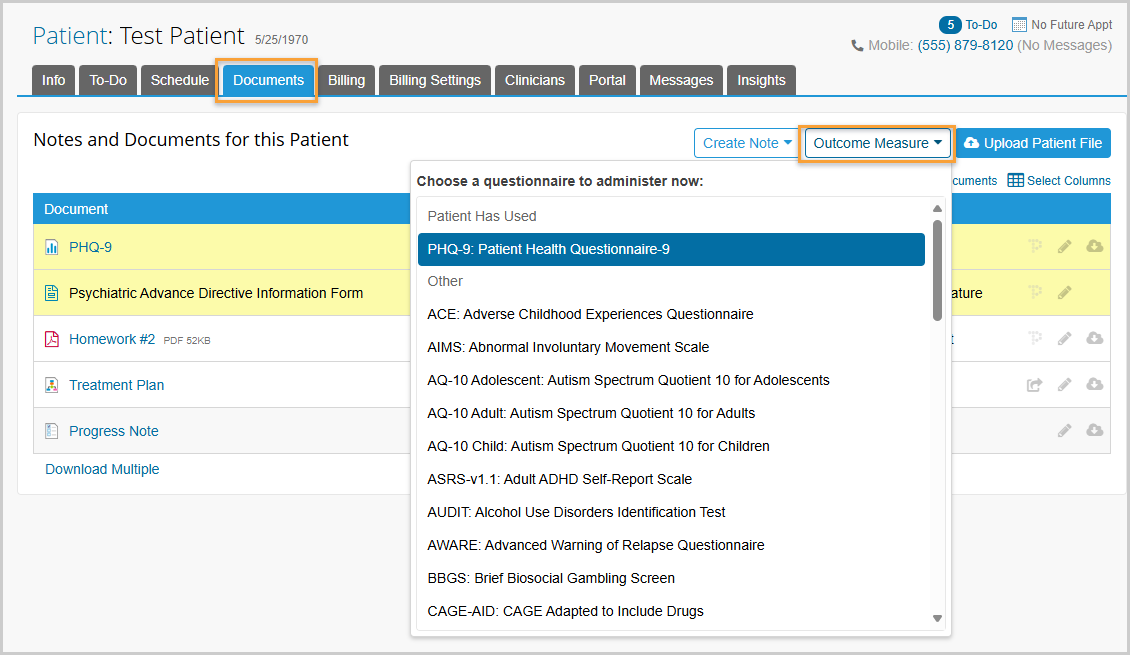1130x655 pixels.
Task: Choose AUDIT: Alcohol Use Disorders Identification Test
Action: pos(576,512)
